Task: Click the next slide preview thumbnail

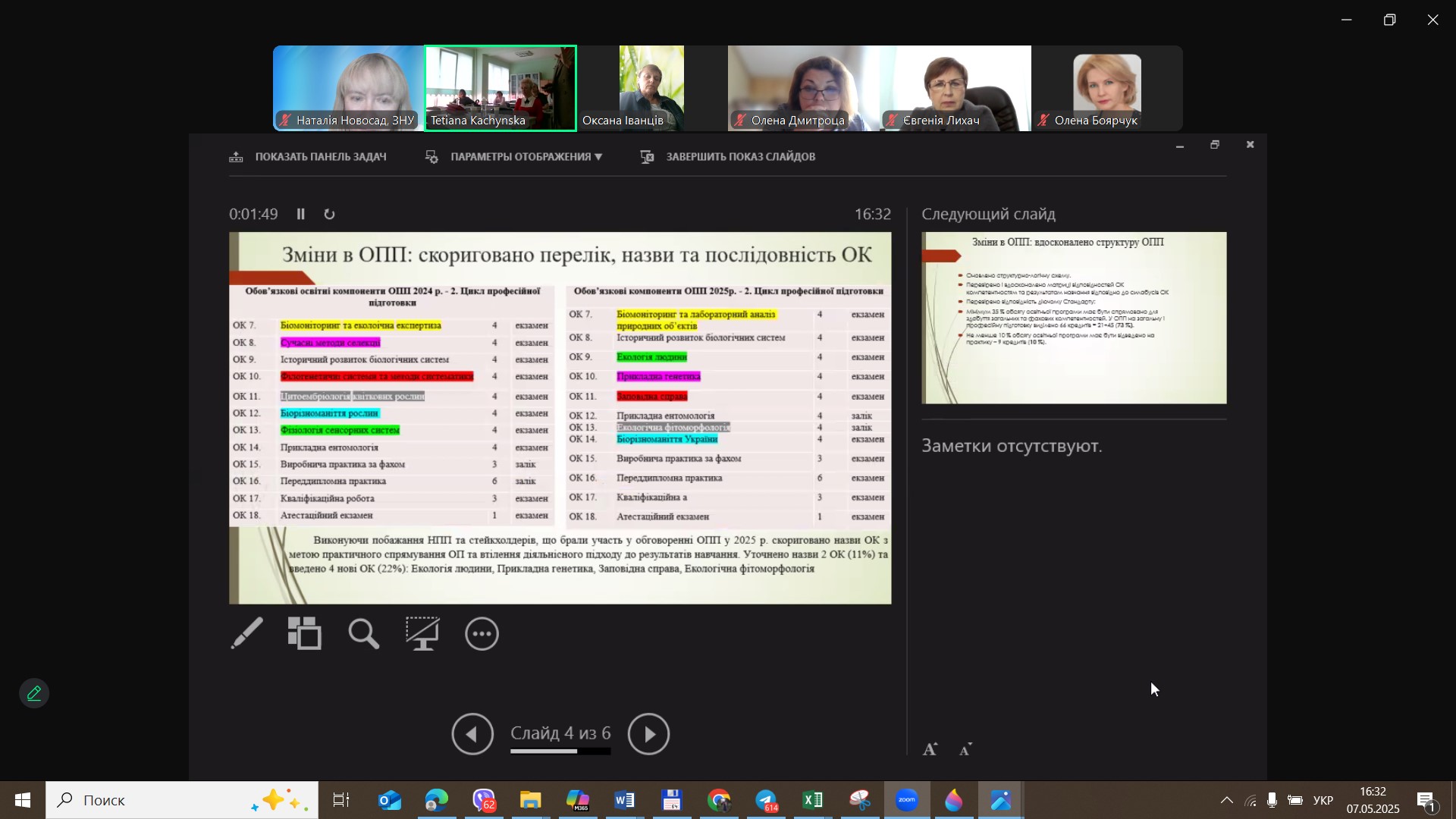Action: click(1073, 318)
